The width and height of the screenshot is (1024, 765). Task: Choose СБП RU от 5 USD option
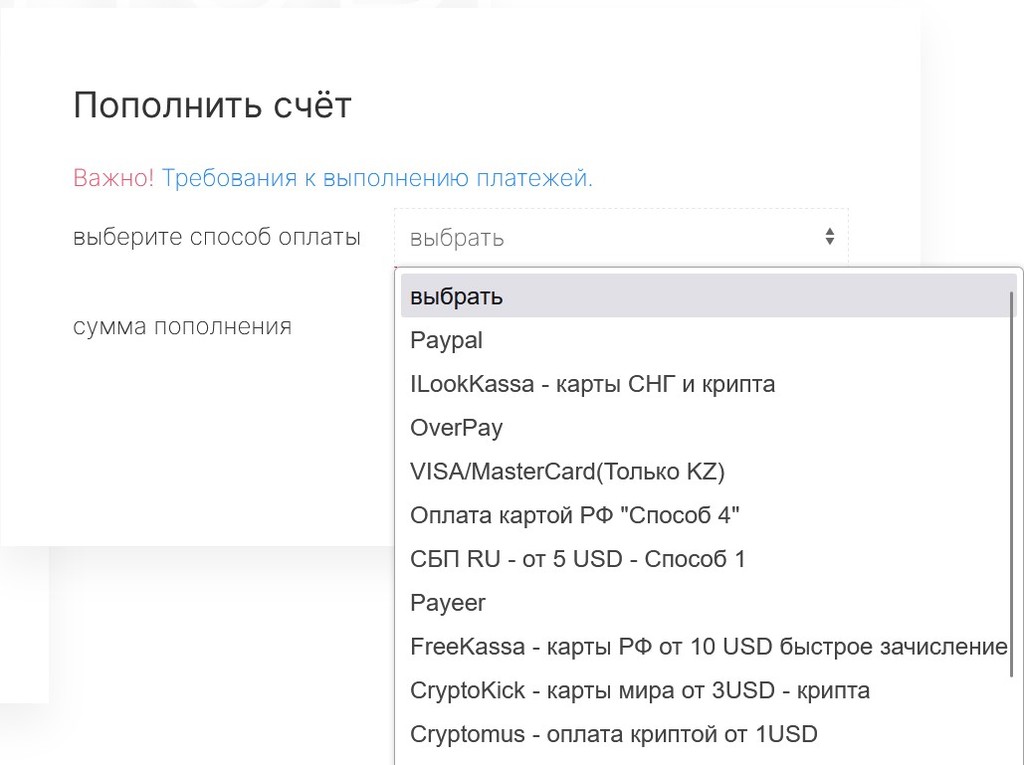[578, 559]
